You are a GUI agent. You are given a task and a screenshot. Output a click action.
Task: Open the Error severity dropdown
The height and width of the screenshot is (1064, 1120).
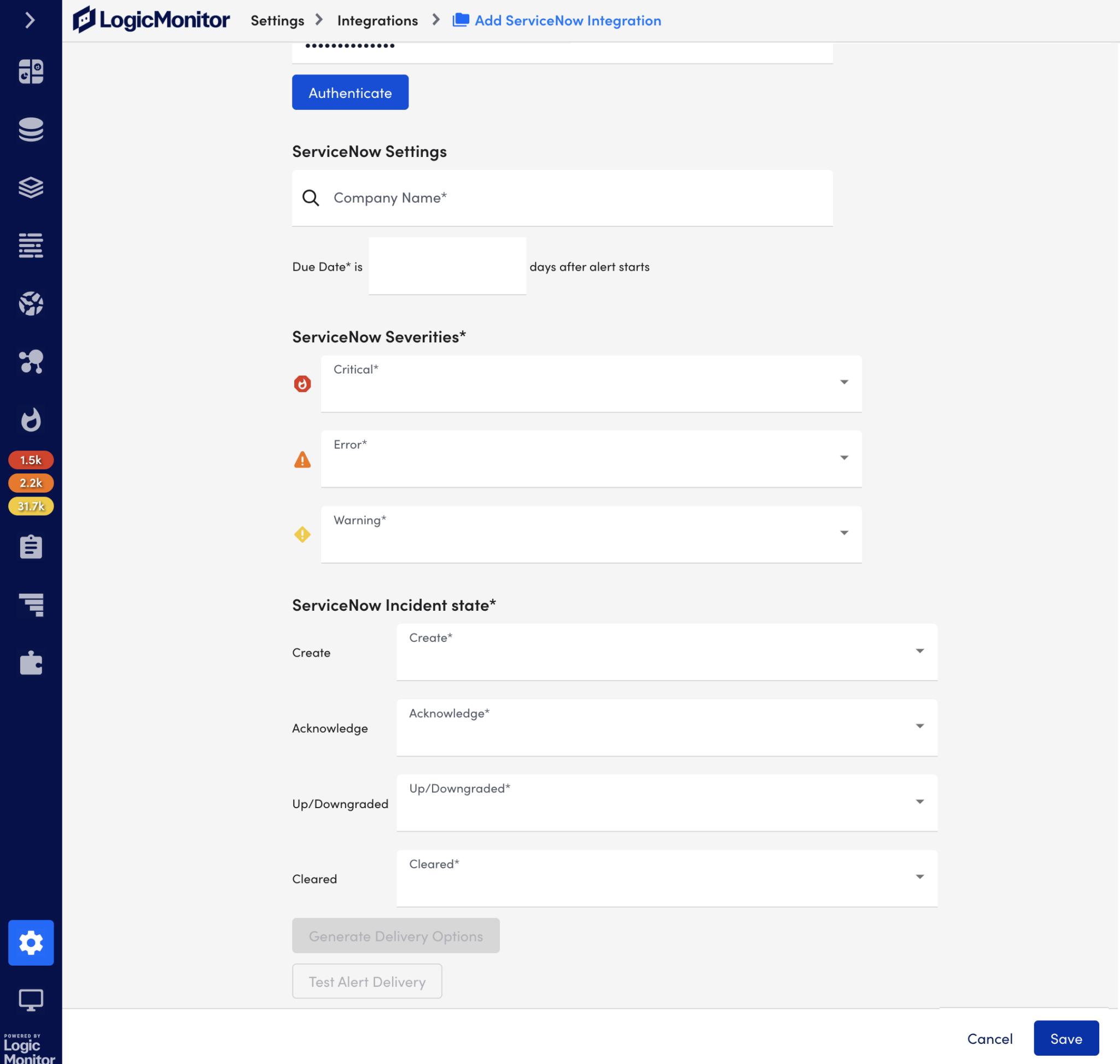(x=844, y=458)
